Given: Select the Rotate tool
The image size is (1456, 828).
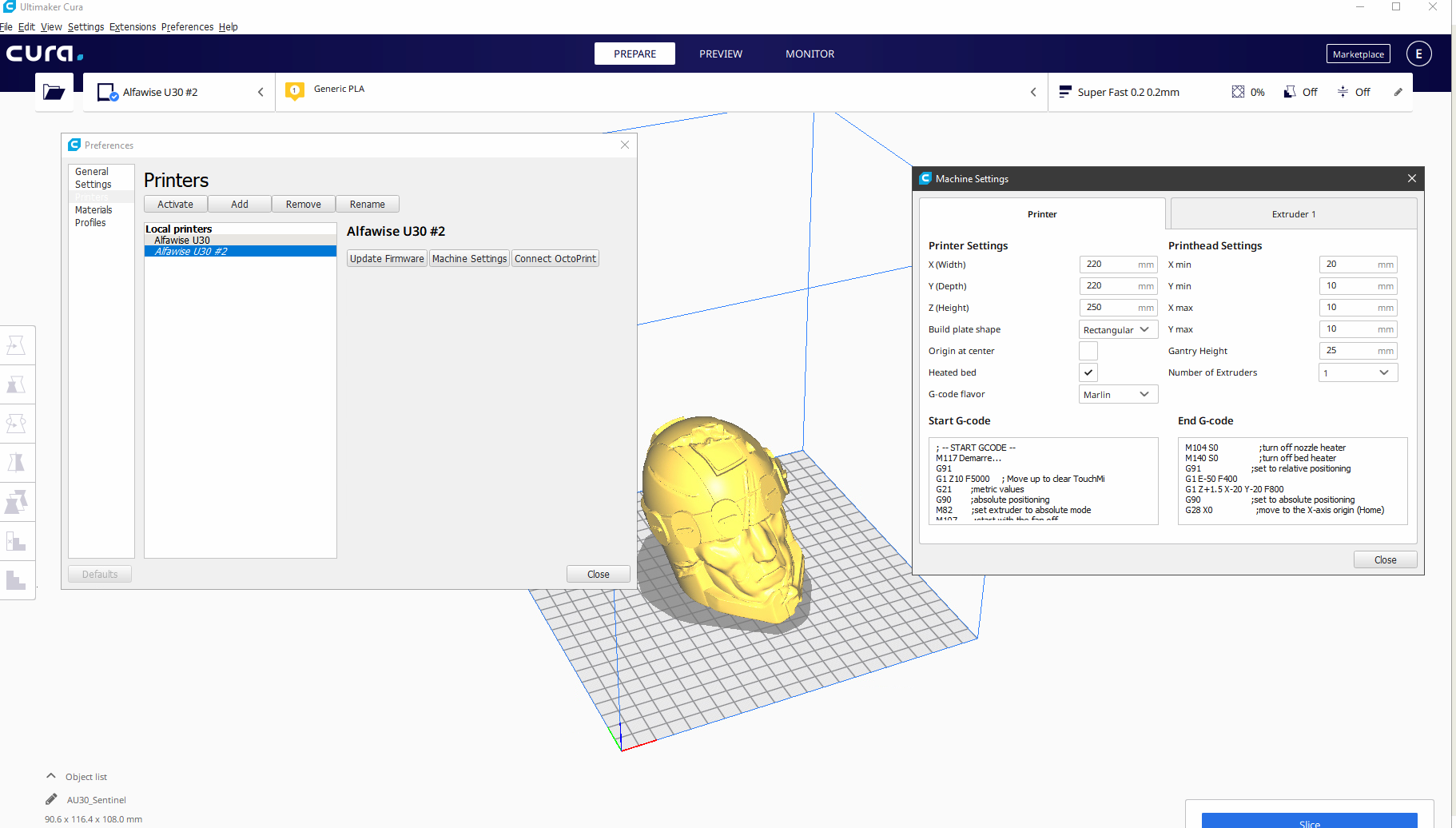Looking at the screenshot, I should click(x=16, y=424).
